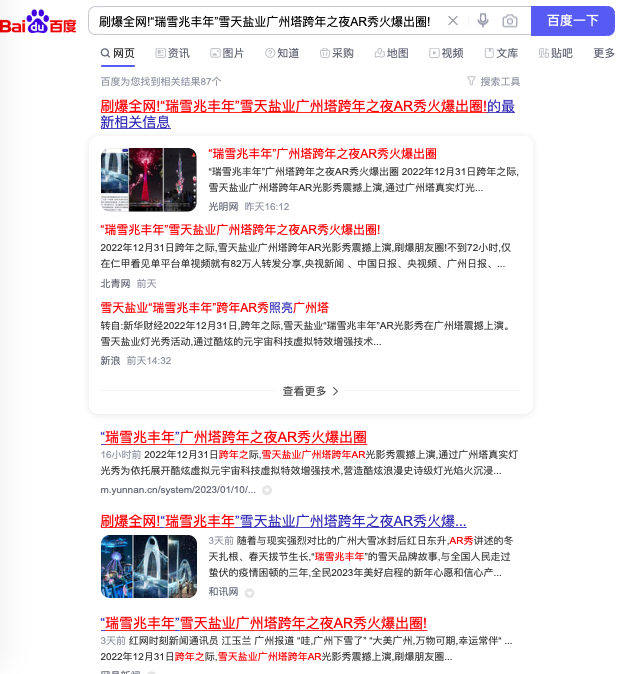The width and height of the screenshot is (639, 674).
Task: Switch to the 地图 tab
Action: point(391,53)
